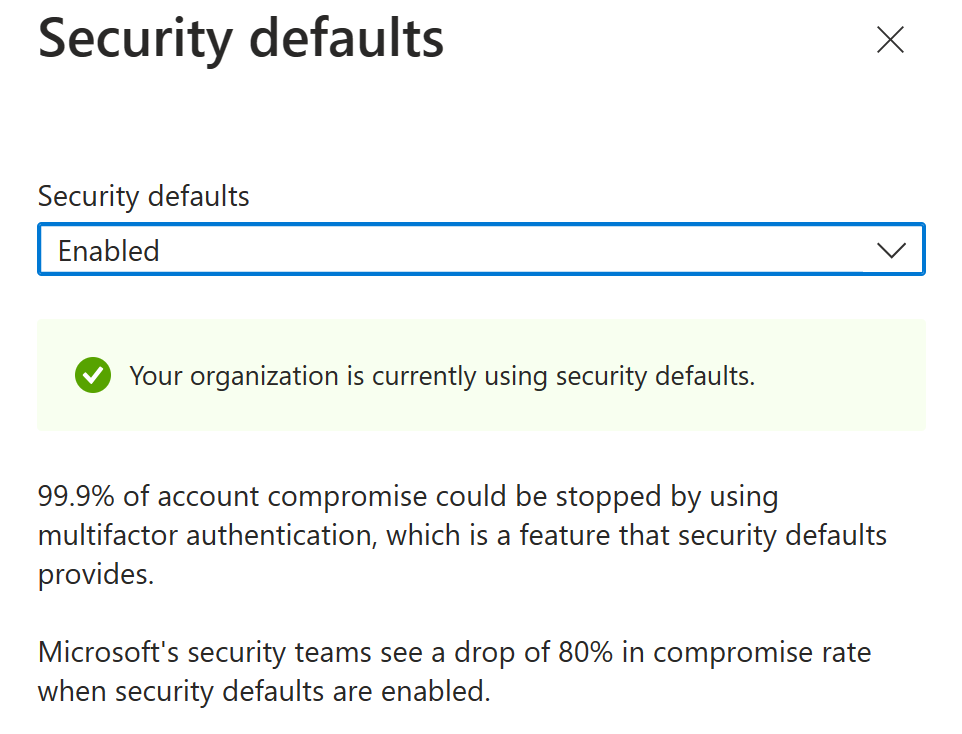This screenshot has height=734, width=962.
Task: Click the words 'compromise rate' in second paragraph
Action: pos(762,653)
